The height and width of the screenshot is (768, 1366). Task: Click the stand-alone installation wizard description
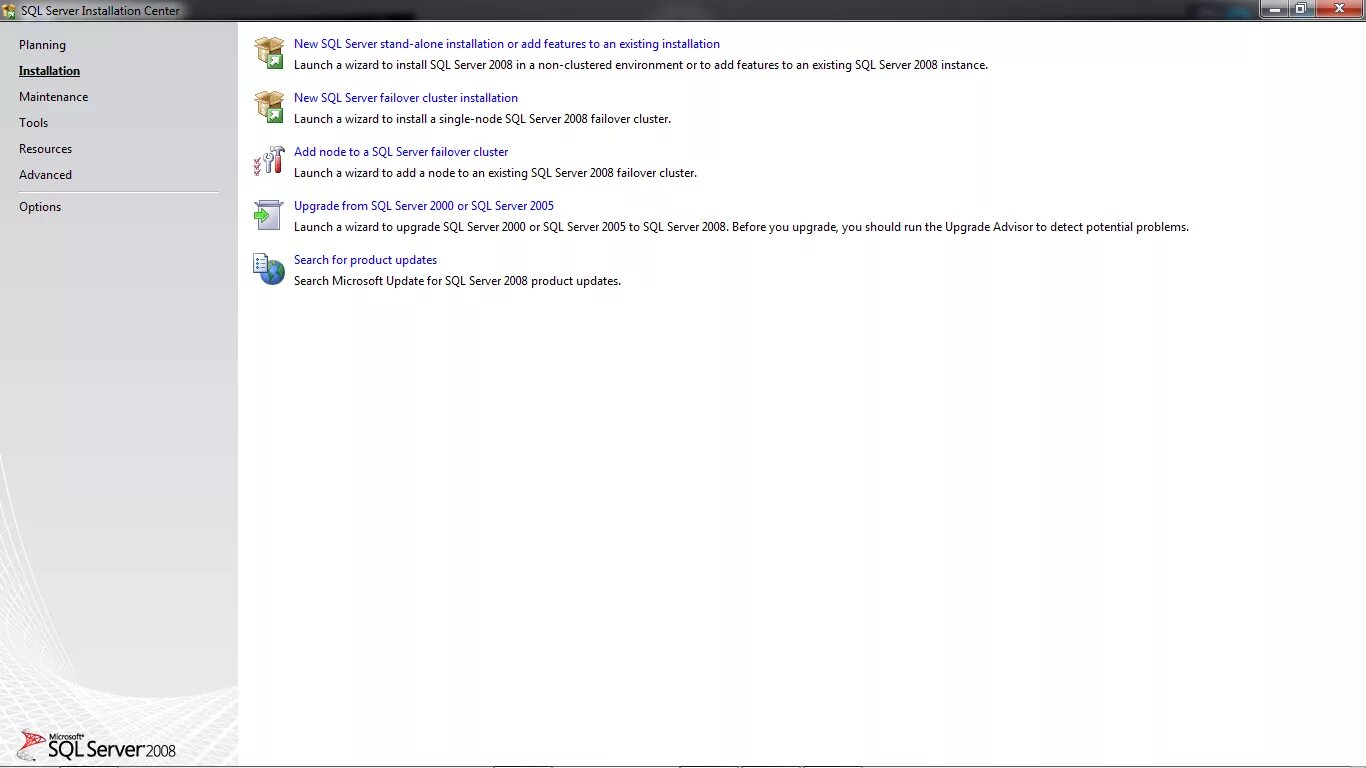pyautogui.click(x=641, y=65)
